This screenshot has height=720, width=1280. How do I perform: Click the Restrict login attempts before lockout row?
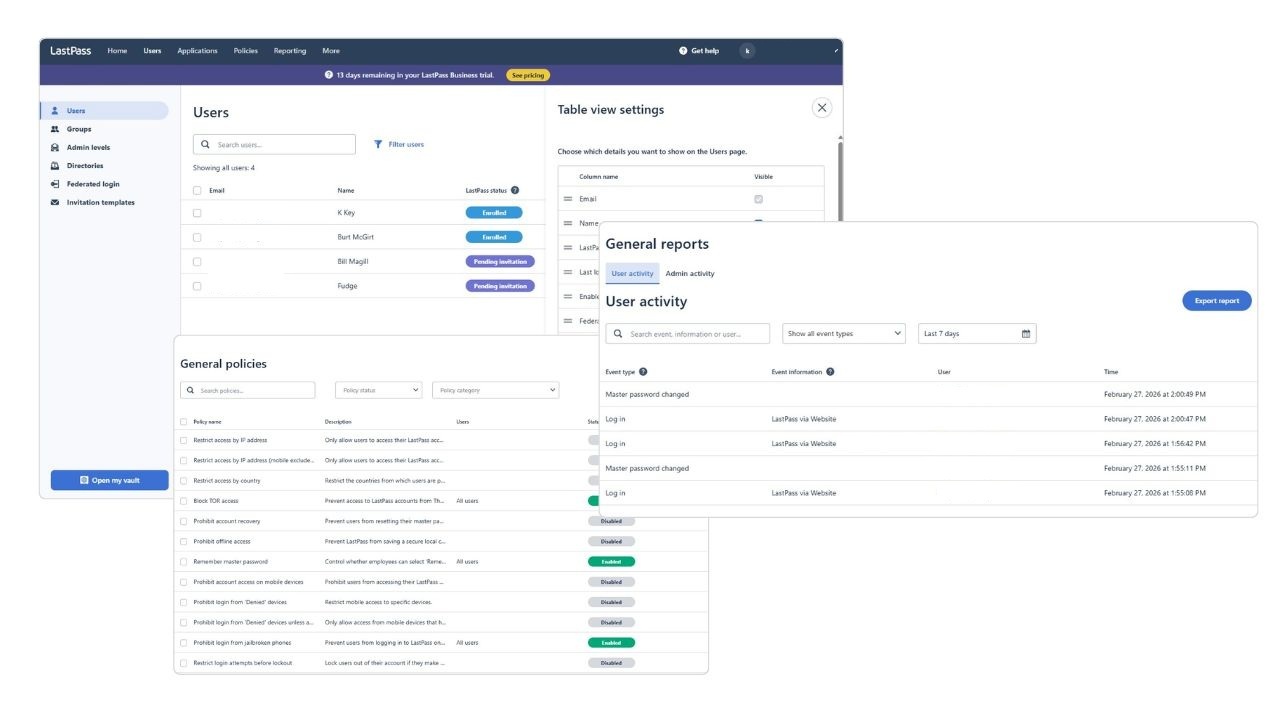coord(441,663)
